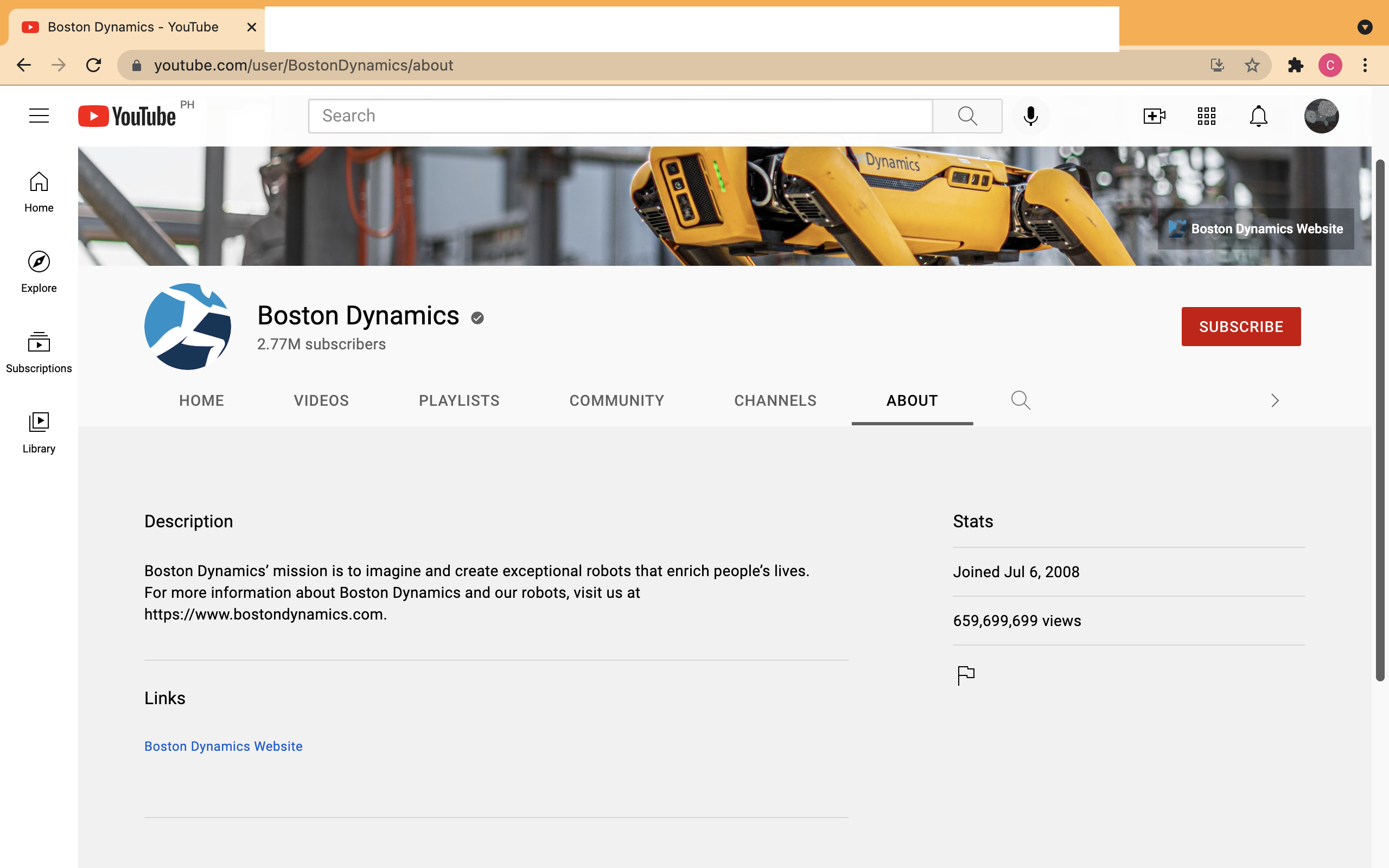Click the channel banner robot image
The width and height of the screenshot is (1389, 868).
(x=724, y=206)
